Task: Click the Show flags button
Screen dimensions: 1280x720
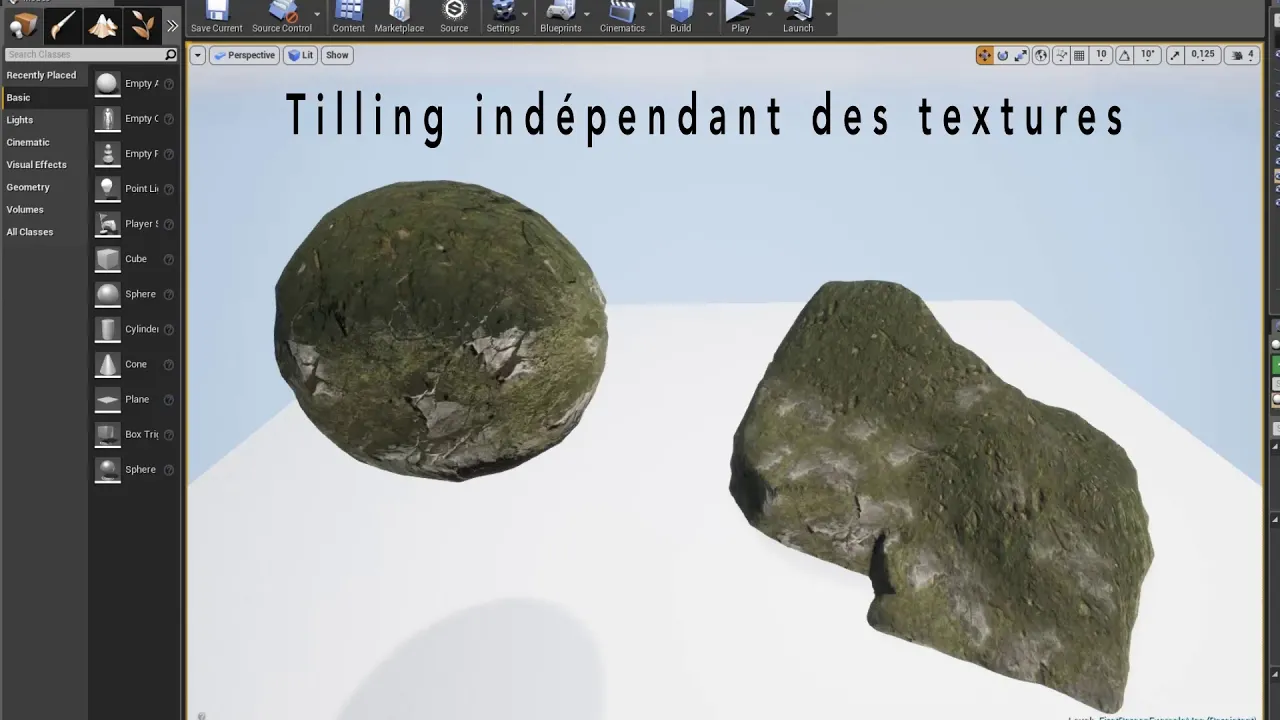Action: [337, 55]
